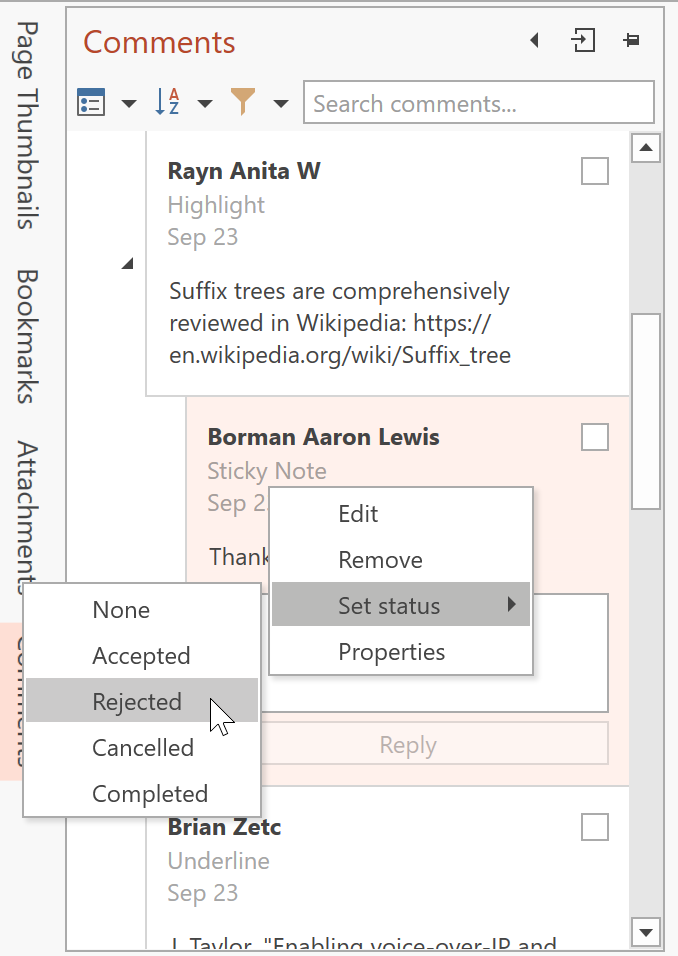Click the pin icon in Comments header
The image size is (678, 956).
tap(631, 41)
